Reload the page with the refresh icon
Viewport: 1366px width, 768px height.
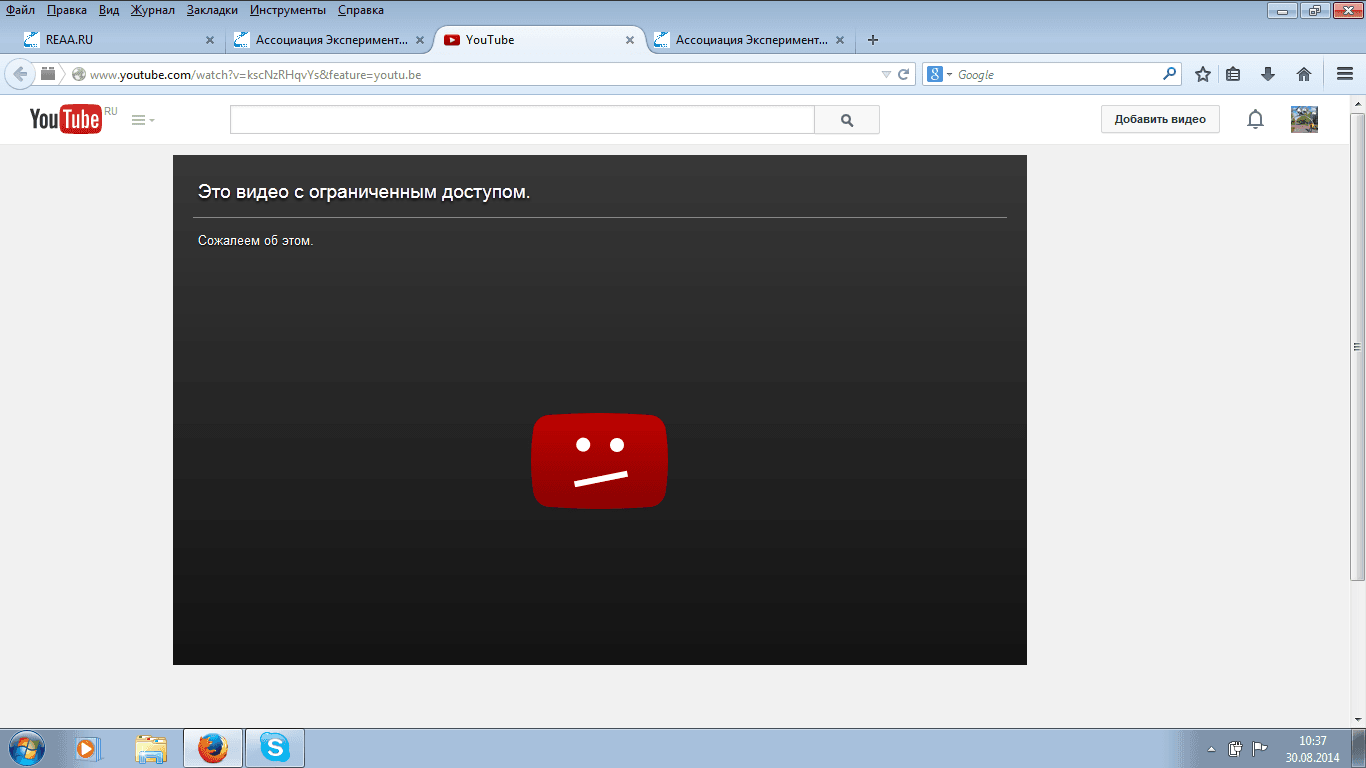[x=904, y=74]
